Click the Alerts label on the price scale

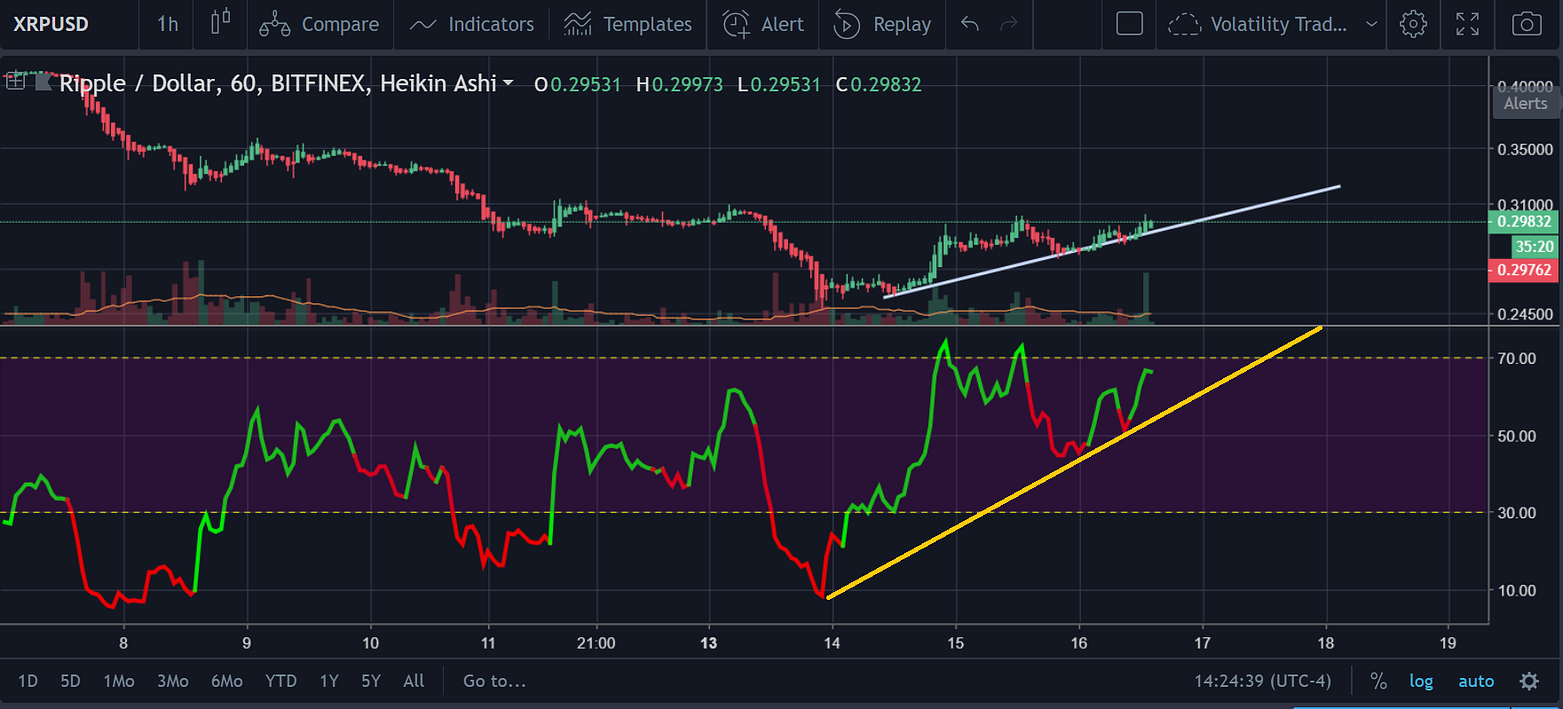pos(1525,103)
